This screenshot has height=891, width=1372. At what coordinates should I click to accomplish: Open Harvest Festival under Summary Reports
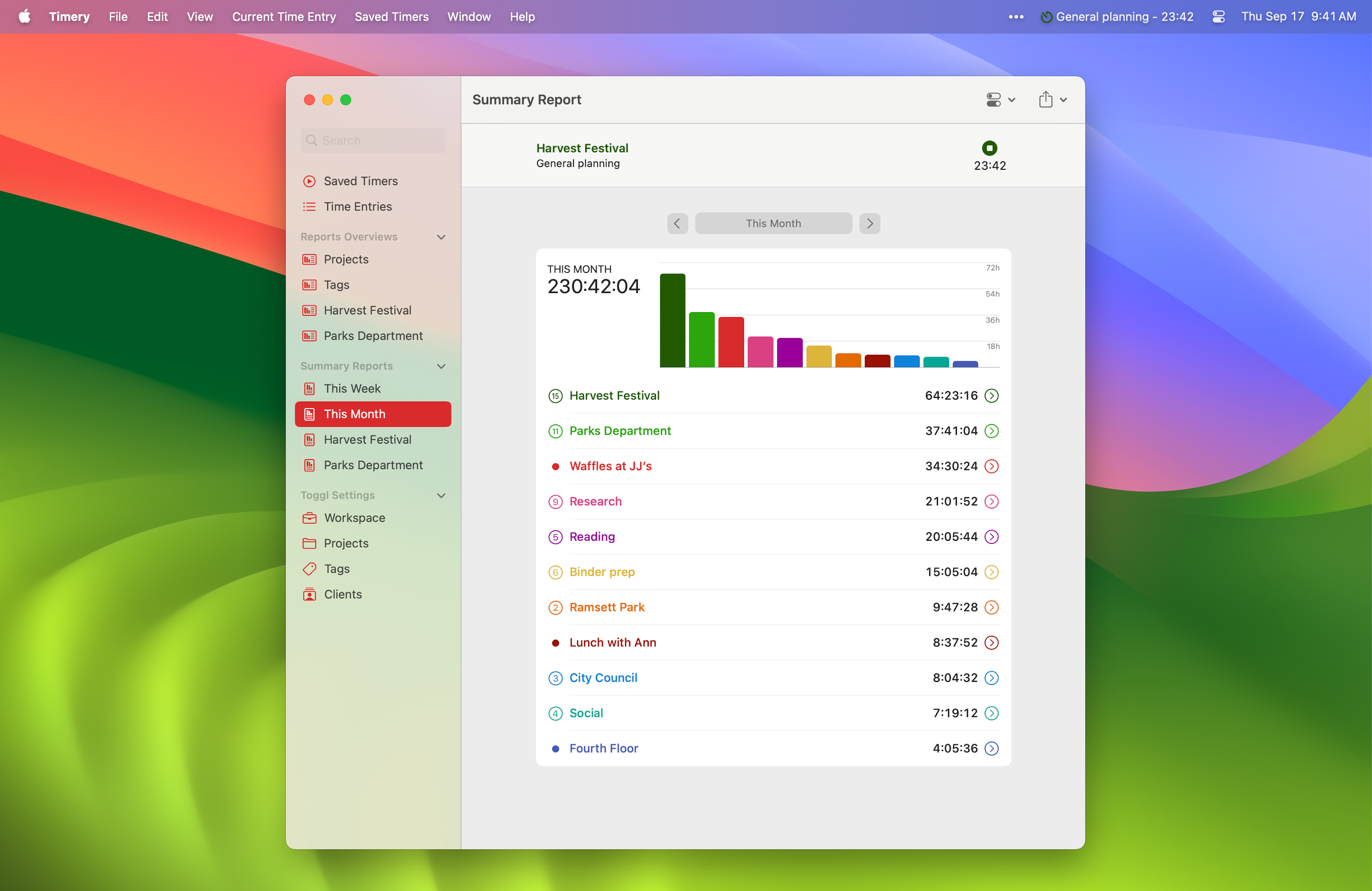coord(373,439)
